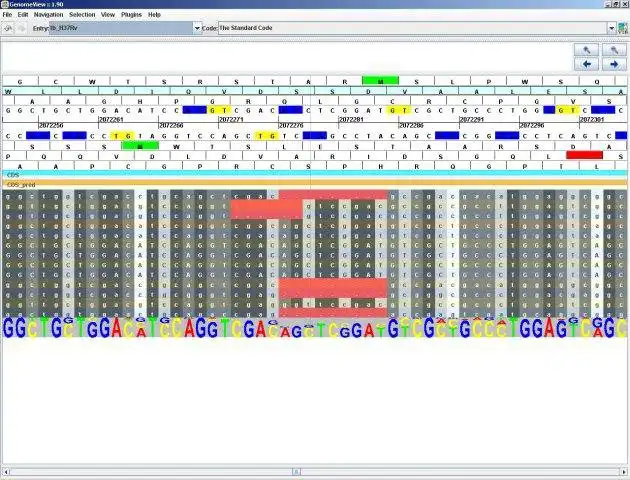The height and width of the screenshot is (480, 630).
Task: Select the Entry field showing tb_H37Rv
Action: 121,28
